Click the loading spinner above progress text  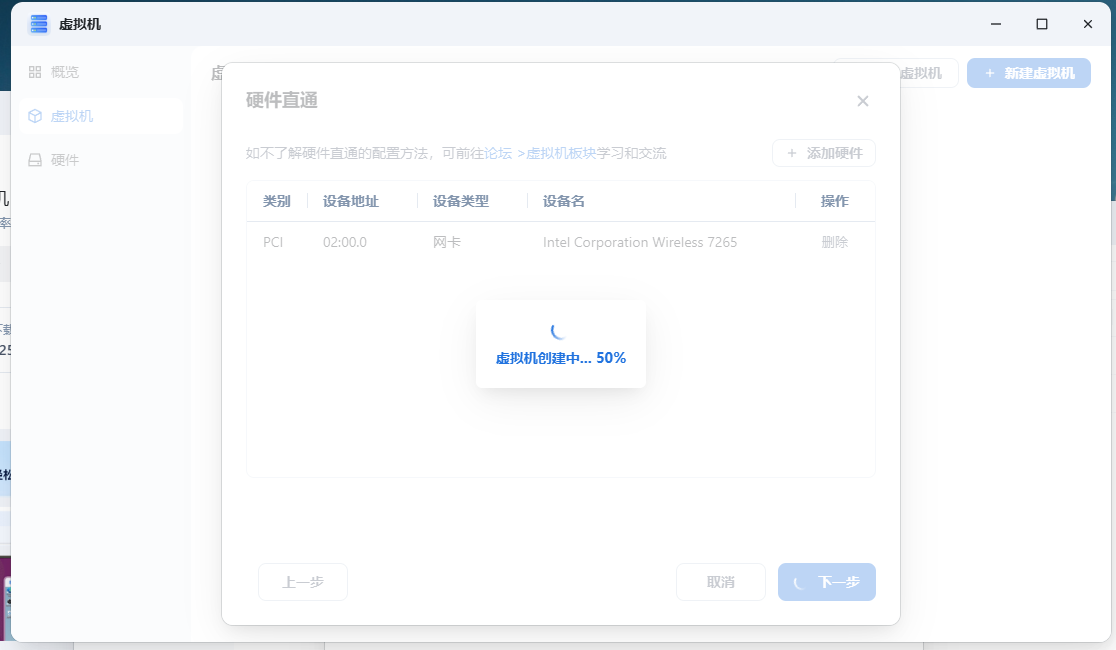point(560,331)
